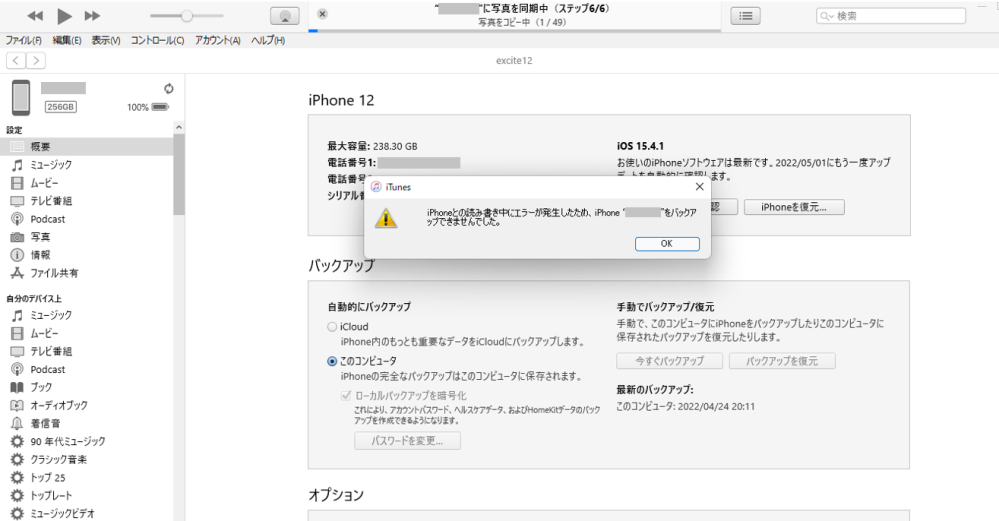The image size is (999, 521).
Task: Click the back navigation chevron
Action: 16,60
